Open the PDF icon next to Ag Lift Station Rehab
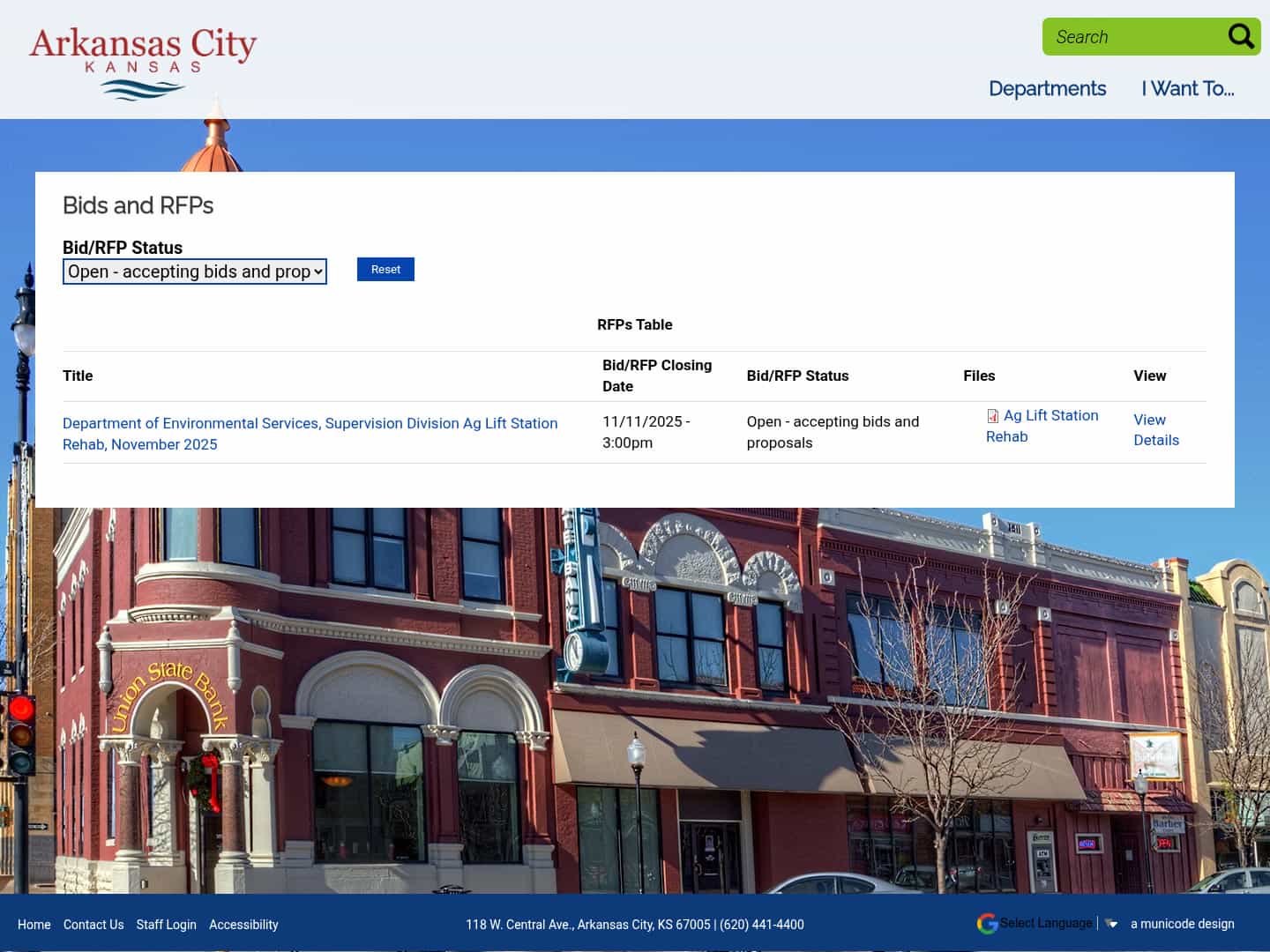The width and height of the screenshot is (1270, 952). point(991,416)
